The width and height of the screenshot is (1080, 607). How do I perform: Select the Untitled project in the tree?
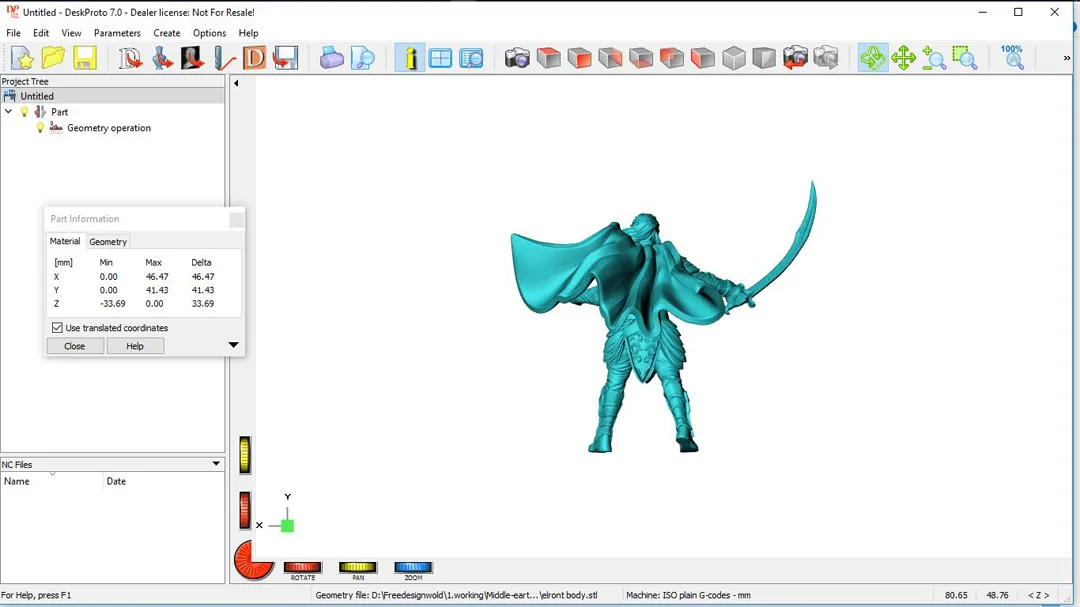[37, 96]
